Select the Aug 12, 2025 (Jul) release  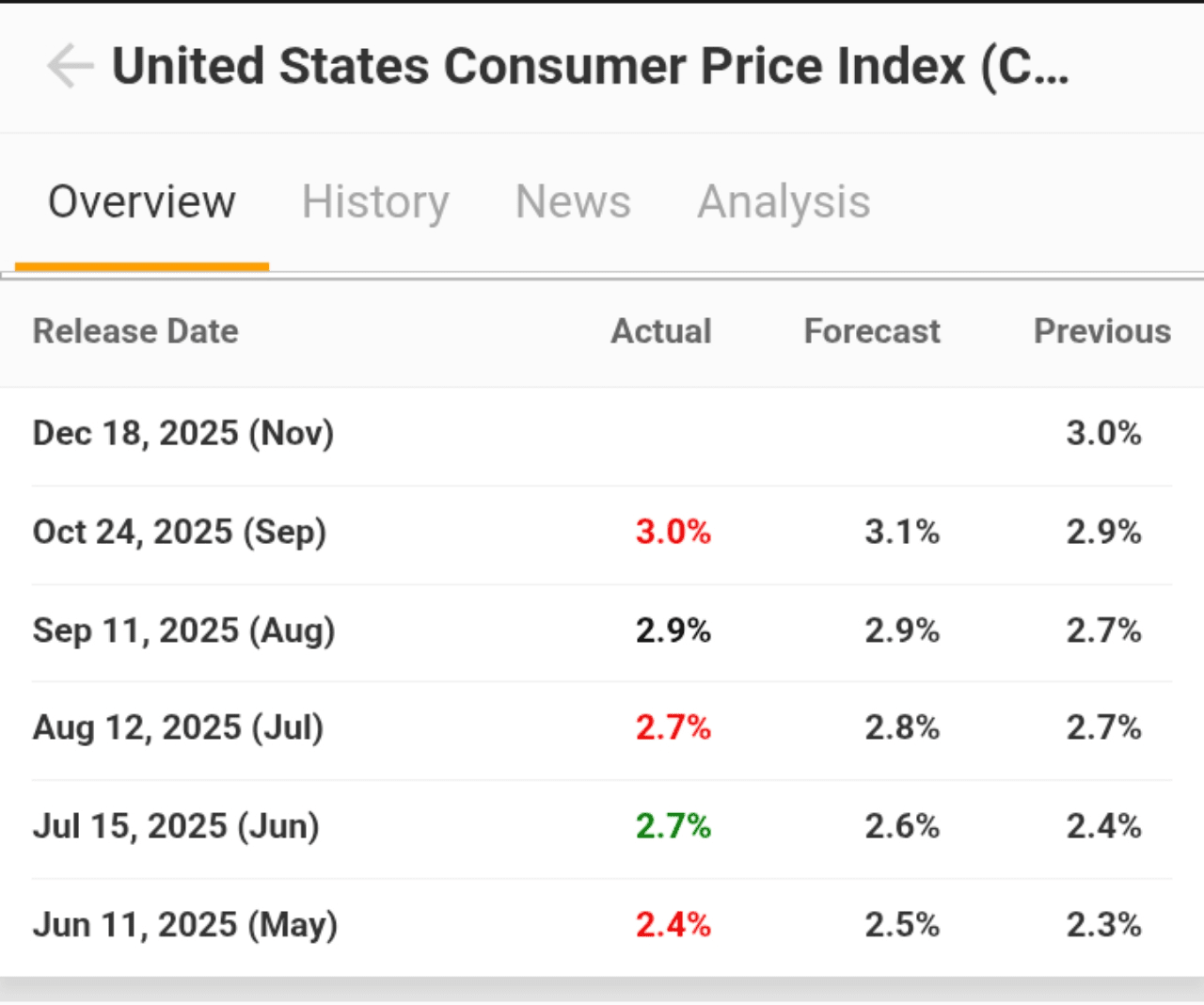coord(178,728)
